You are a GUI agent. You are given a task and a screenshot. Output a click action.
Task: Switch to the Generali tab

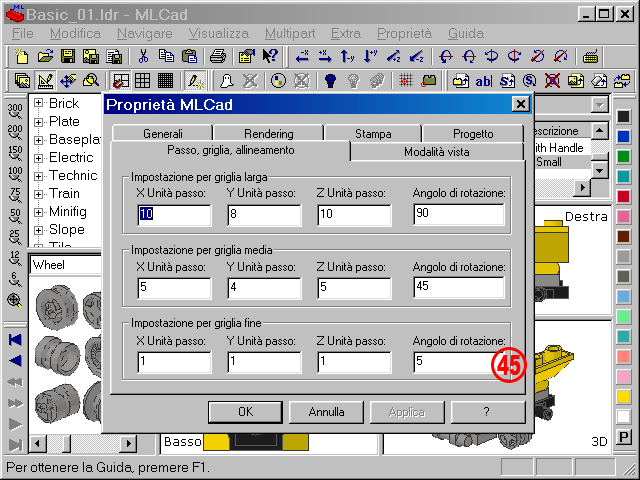click(162, 133)
